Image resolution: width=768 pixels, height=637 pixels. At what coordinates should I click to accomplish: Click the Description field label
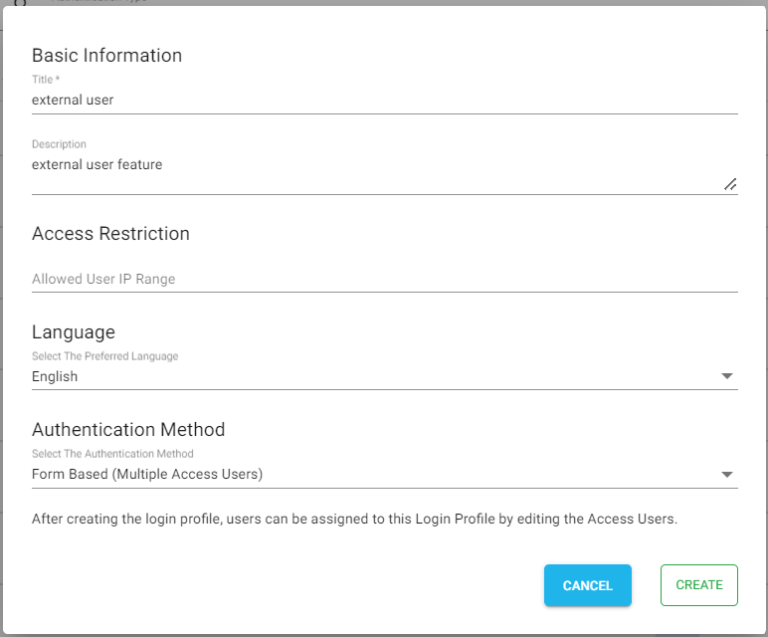coord(59,144)
